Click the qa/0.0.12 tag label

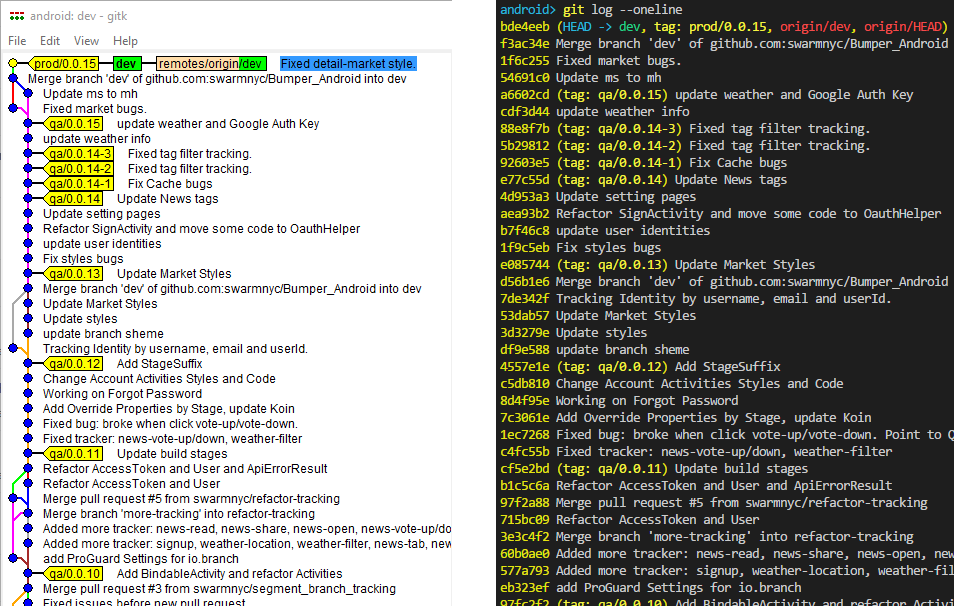coord(74,364)
